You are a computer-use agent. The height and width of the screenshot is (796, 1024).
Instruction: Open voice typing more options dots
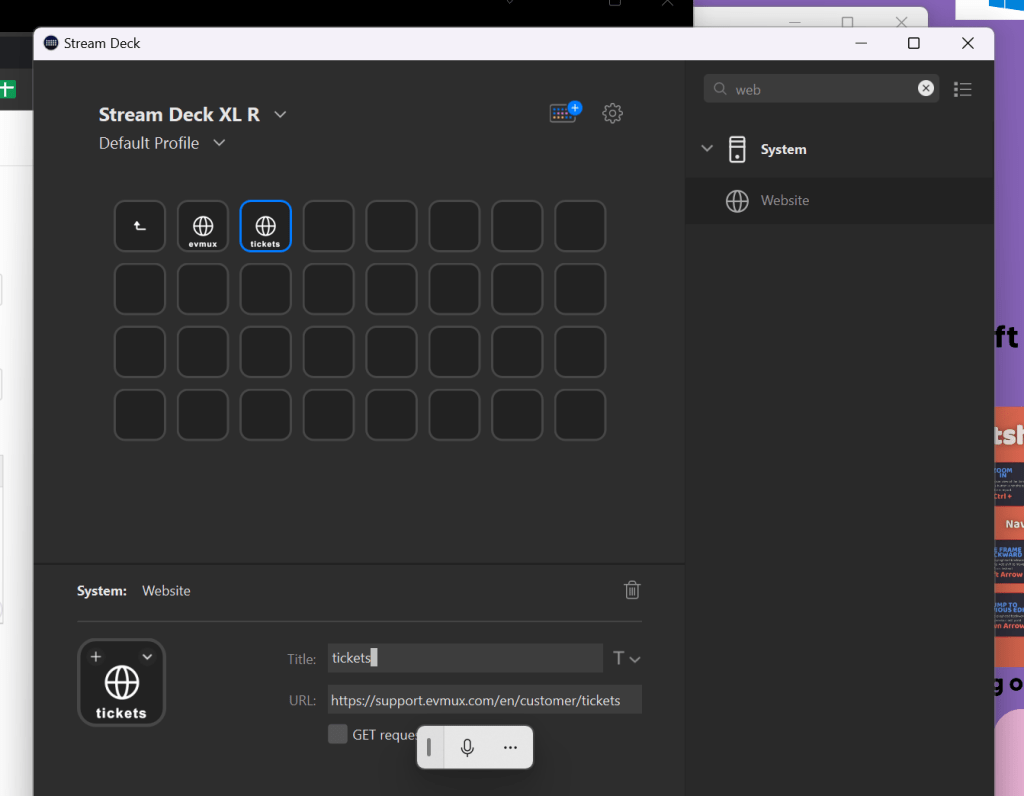coord(510,747)
